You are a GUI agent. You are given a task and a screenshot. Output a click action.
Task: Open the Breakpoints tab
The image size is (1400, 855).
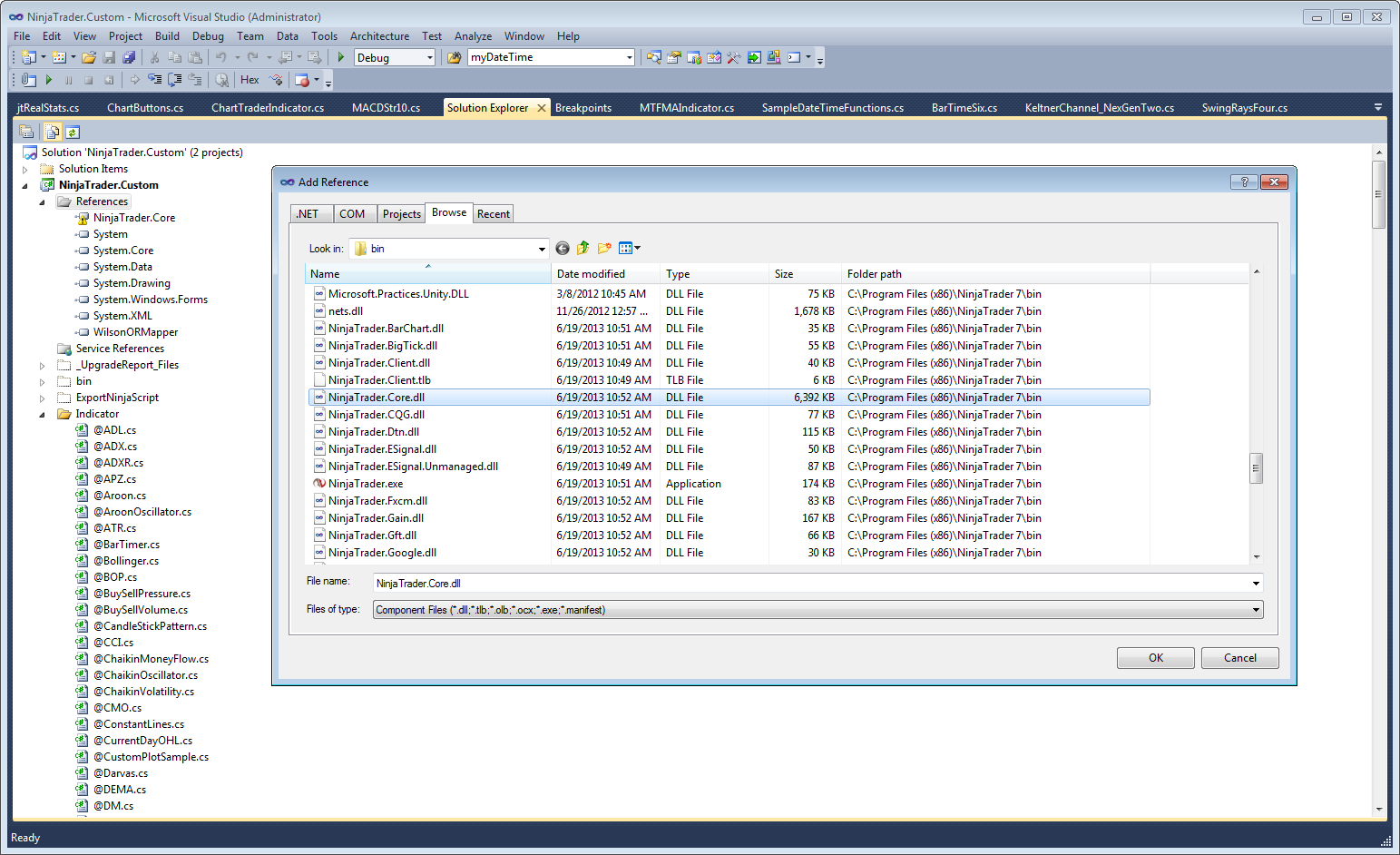583,107
